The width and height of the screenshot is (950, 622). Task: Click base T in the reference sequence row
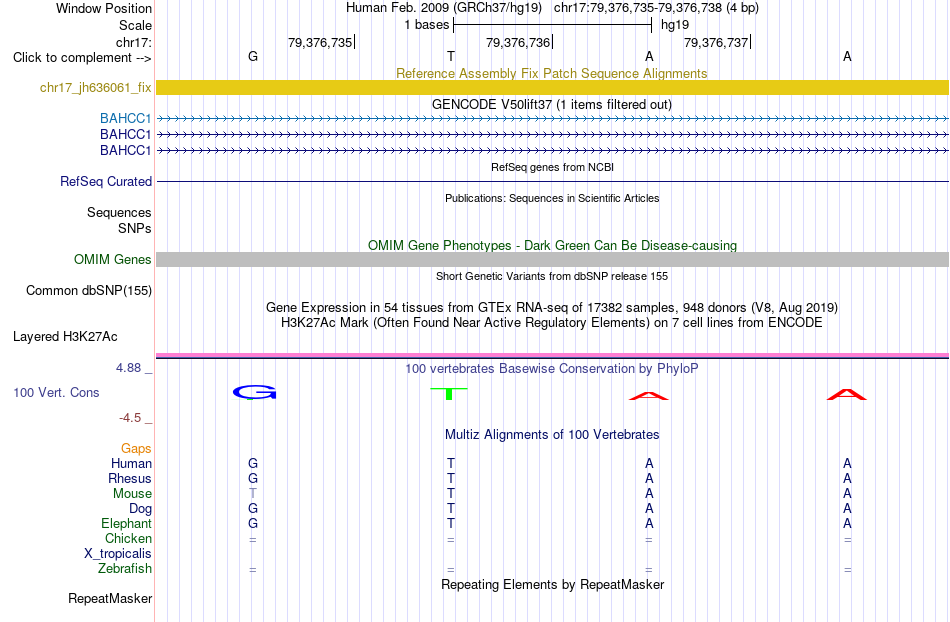click(450, 56)
